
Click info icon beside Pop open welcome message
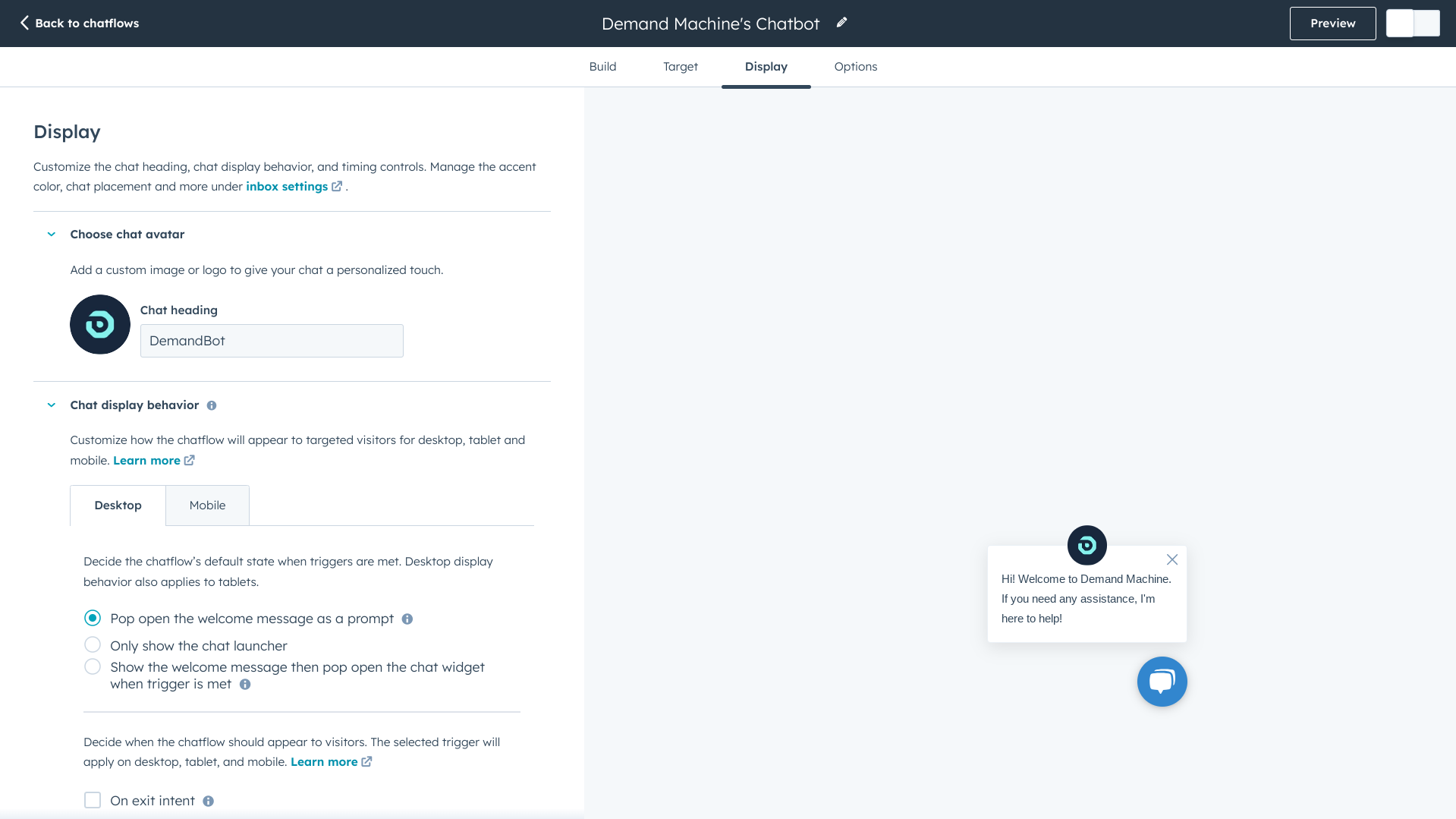tap(407, 619)
